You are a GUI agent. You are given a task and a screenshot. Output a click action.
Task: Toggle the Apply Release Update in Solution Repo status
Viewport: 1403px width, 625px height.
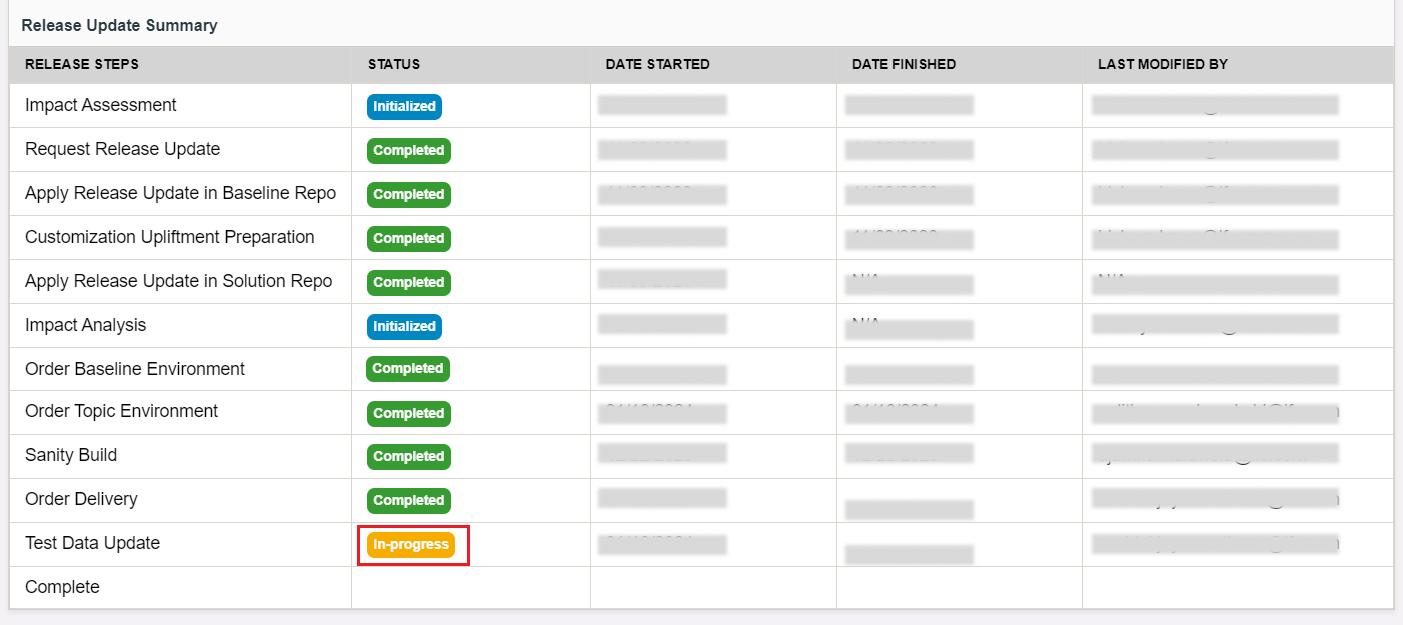(408, 282)
